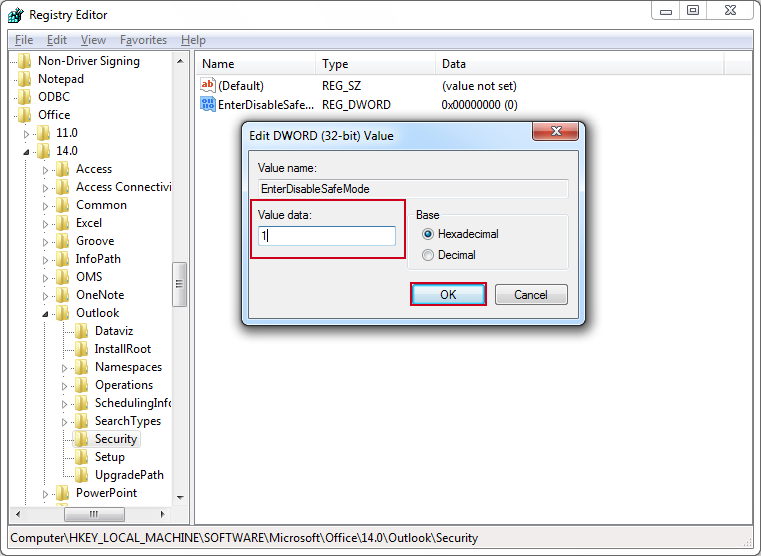The height and width of the screenshot is (556, 761).
Task: Click the 14.0 folder icon
Action: (x=44, y=150)
